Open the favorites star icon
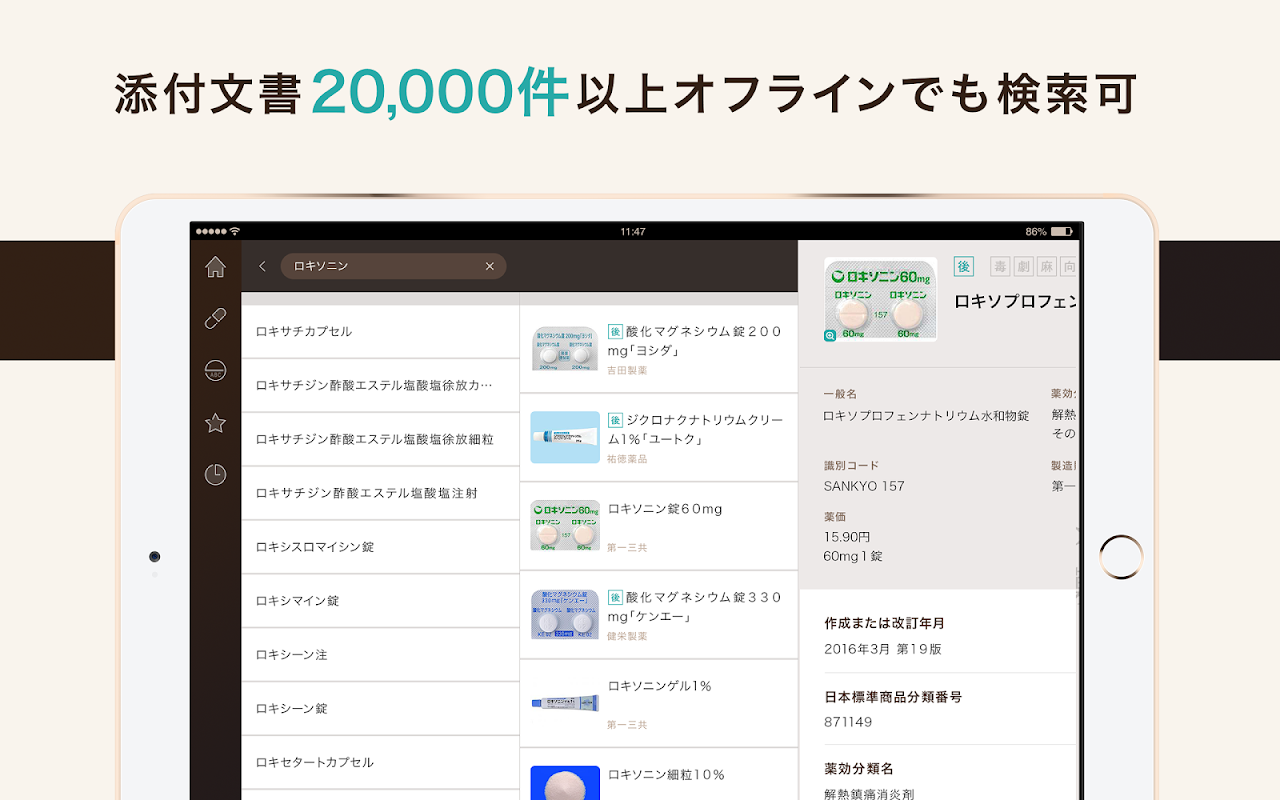The height and width of the screenshot is (800, 1280). (215, 423)
